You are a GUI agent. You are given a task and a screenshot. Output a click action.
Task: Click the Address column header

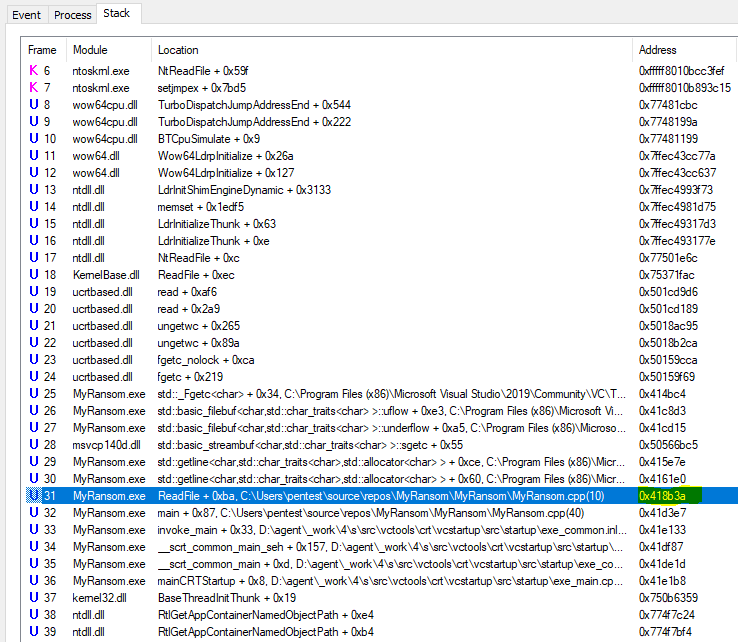[657, 50]
